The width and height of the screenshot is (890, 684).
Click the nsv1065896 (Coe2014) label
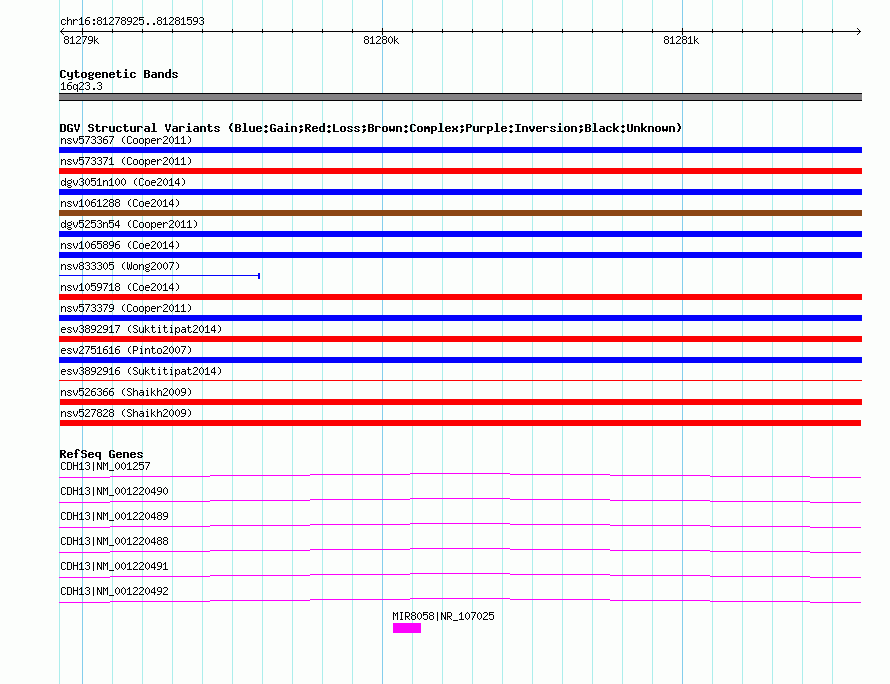click(x=120, y=245)
